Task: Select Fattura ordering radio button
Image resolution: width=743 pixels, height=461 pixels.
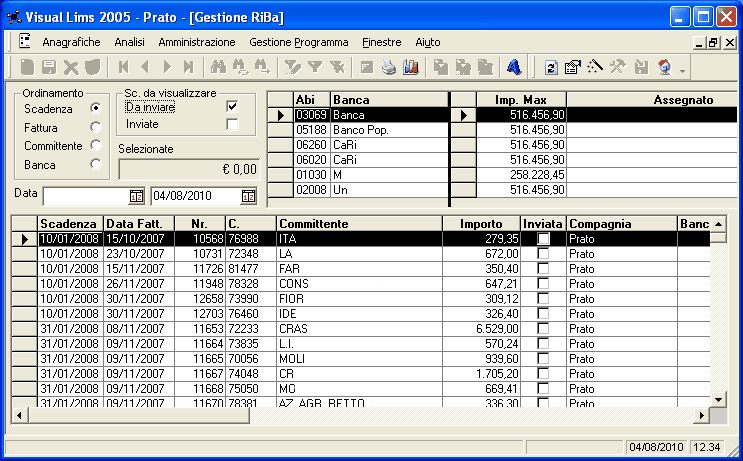Action: tap(96, 127)
